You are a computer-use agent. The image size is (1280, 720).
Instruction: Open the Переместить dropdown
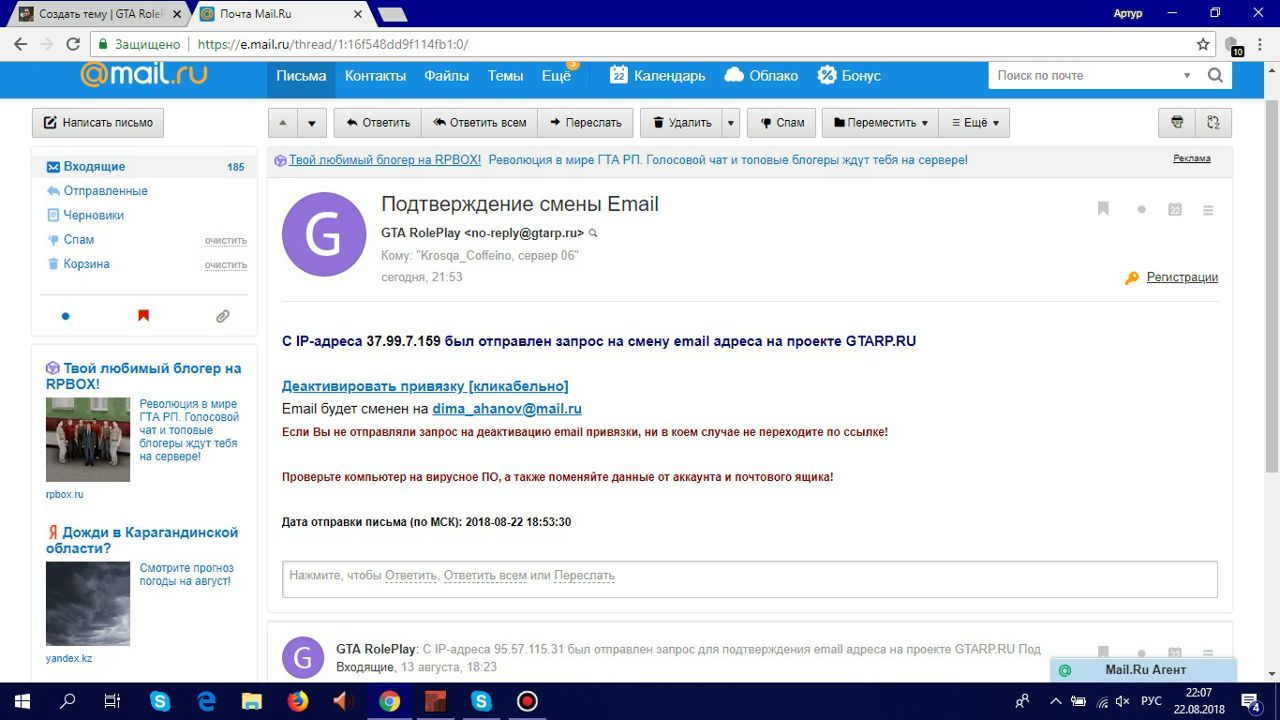click(x=880, y=123)
